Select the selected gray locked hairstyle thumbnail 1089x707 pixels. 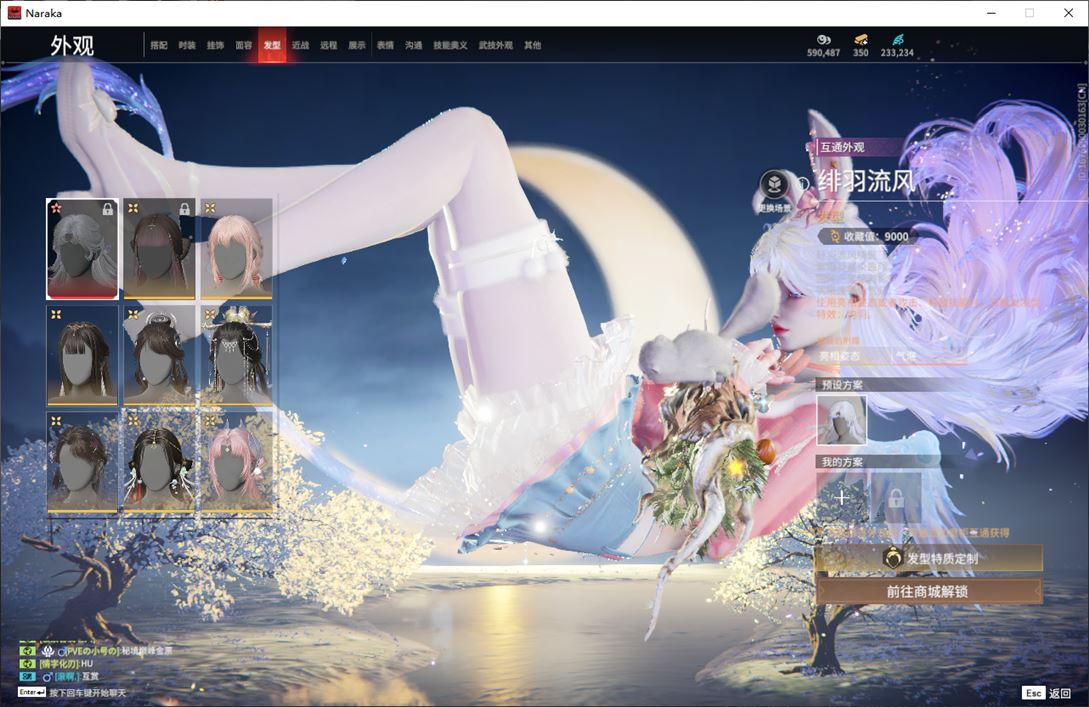[x=83, y=249]
